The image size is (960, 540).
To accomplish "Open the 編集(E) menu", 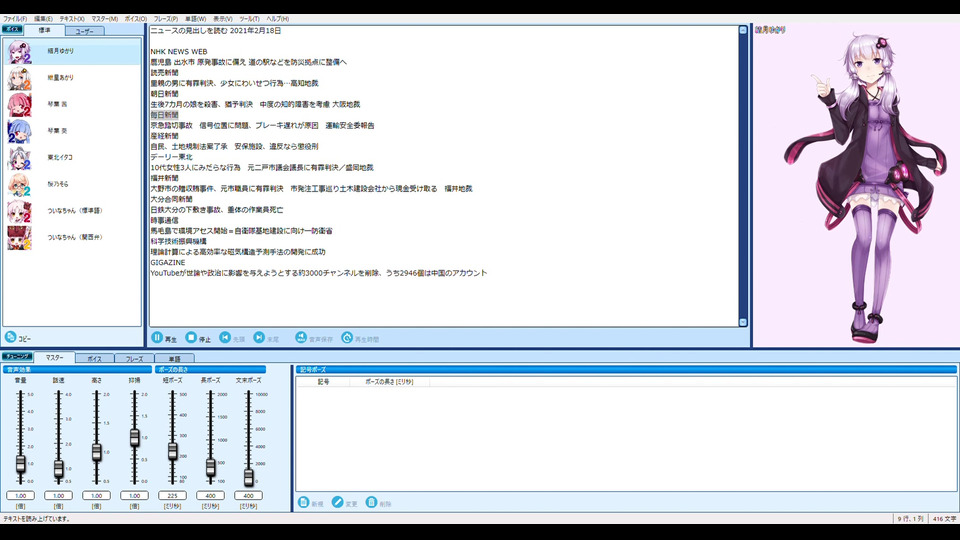I will pos(43,19).
